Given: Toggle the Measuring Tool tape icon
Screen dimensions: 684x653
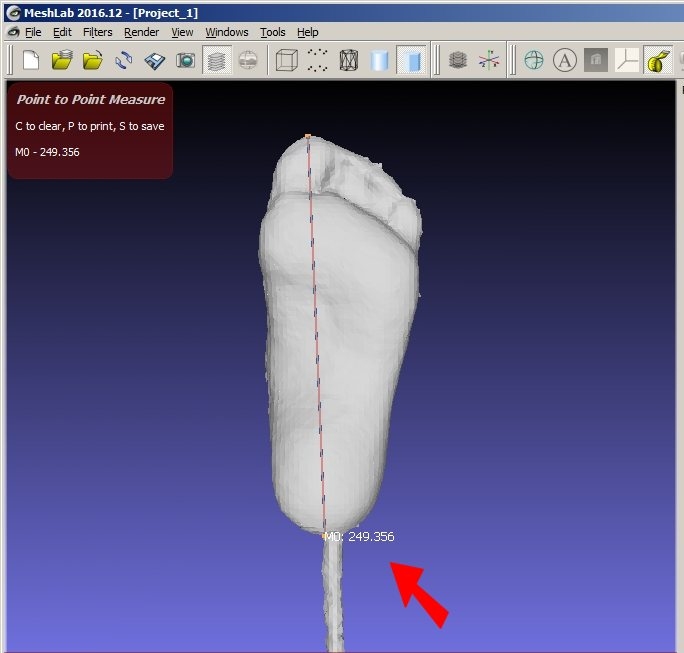Looking at the screenshot, I should 658,60.
